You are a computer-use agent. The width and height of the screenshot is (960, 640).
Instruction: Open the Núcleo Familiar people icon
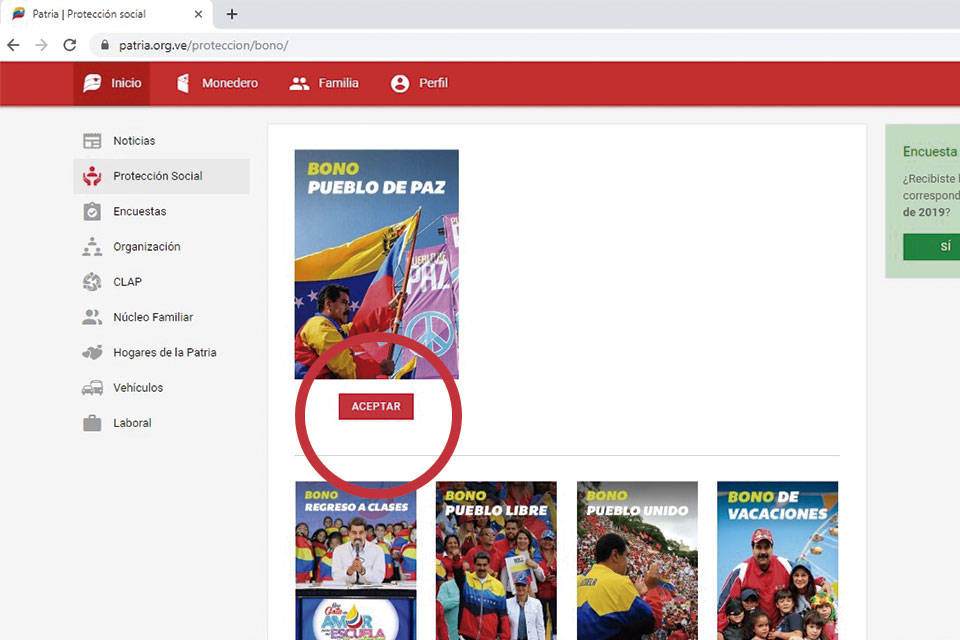[92, 317]
